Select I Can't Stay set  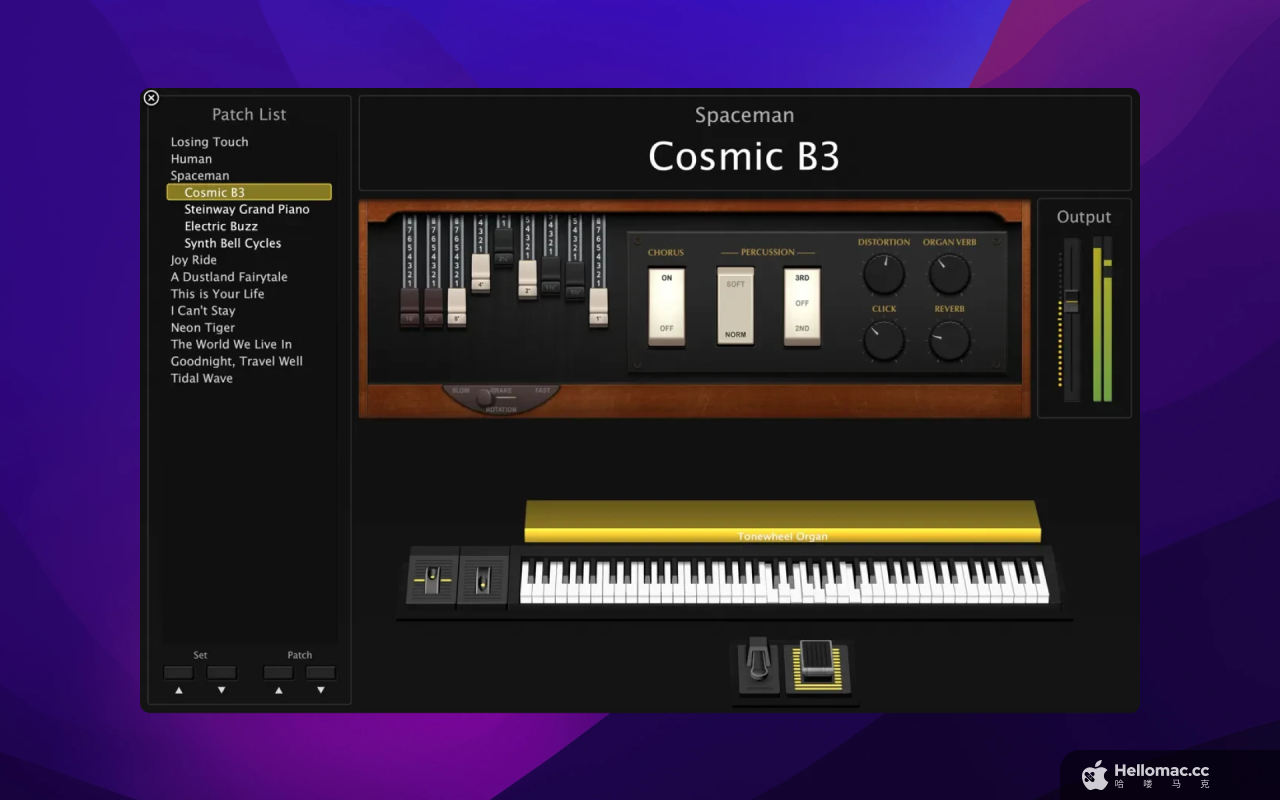pyautogui.click(x=203, y=311)
